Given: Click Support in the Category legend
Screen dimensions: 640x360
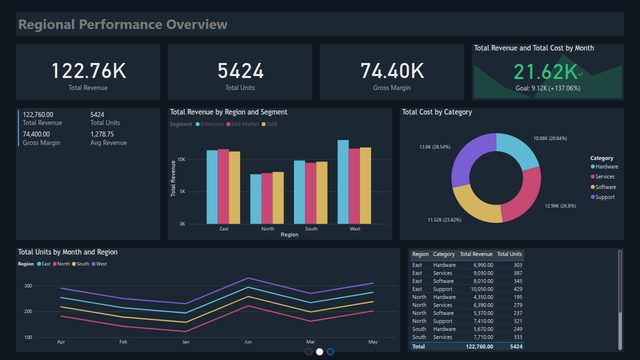Looking at the screenshot, I should tap(602, 197).
